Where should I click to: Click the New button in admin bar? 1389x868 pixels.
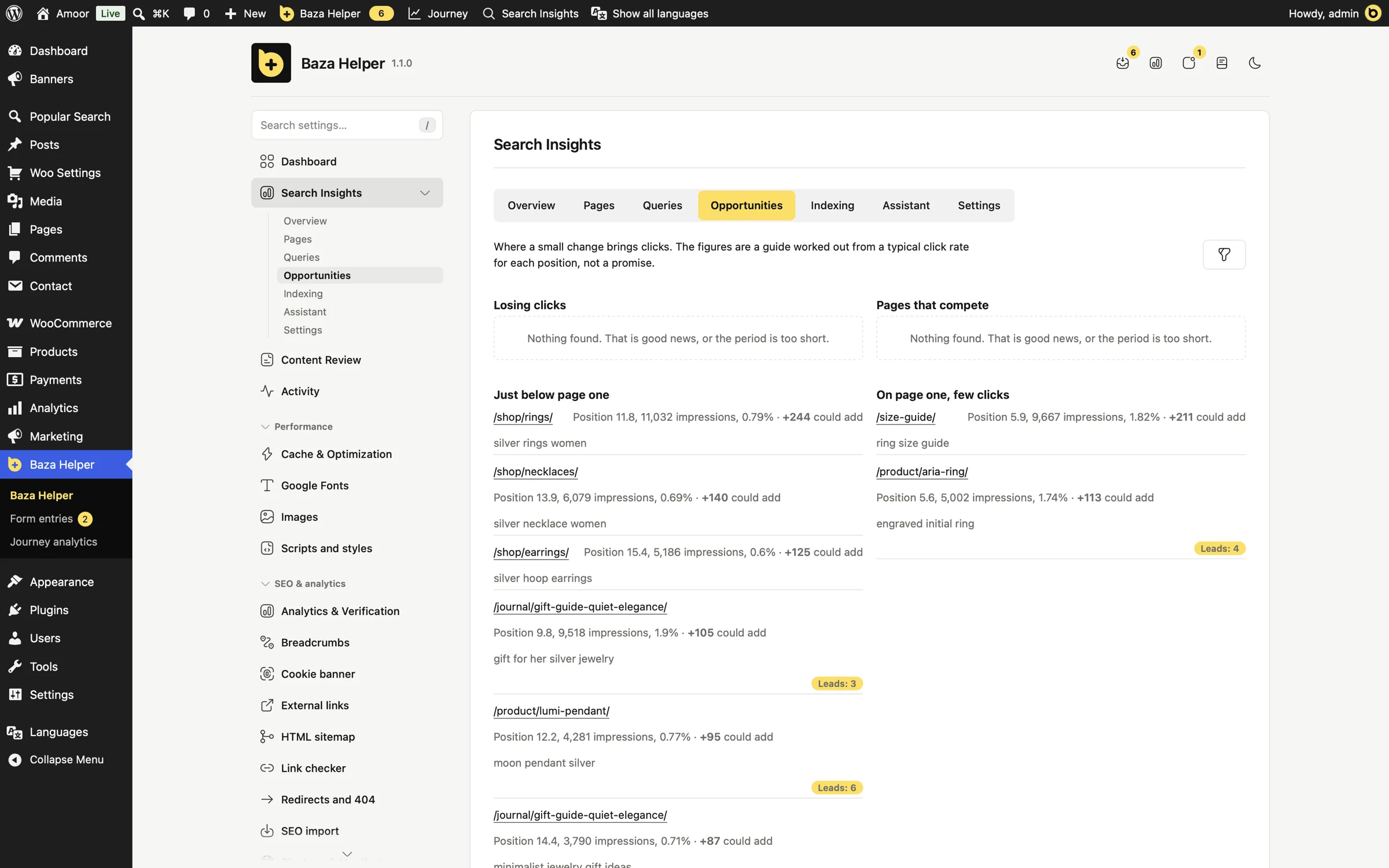point(245,13)
